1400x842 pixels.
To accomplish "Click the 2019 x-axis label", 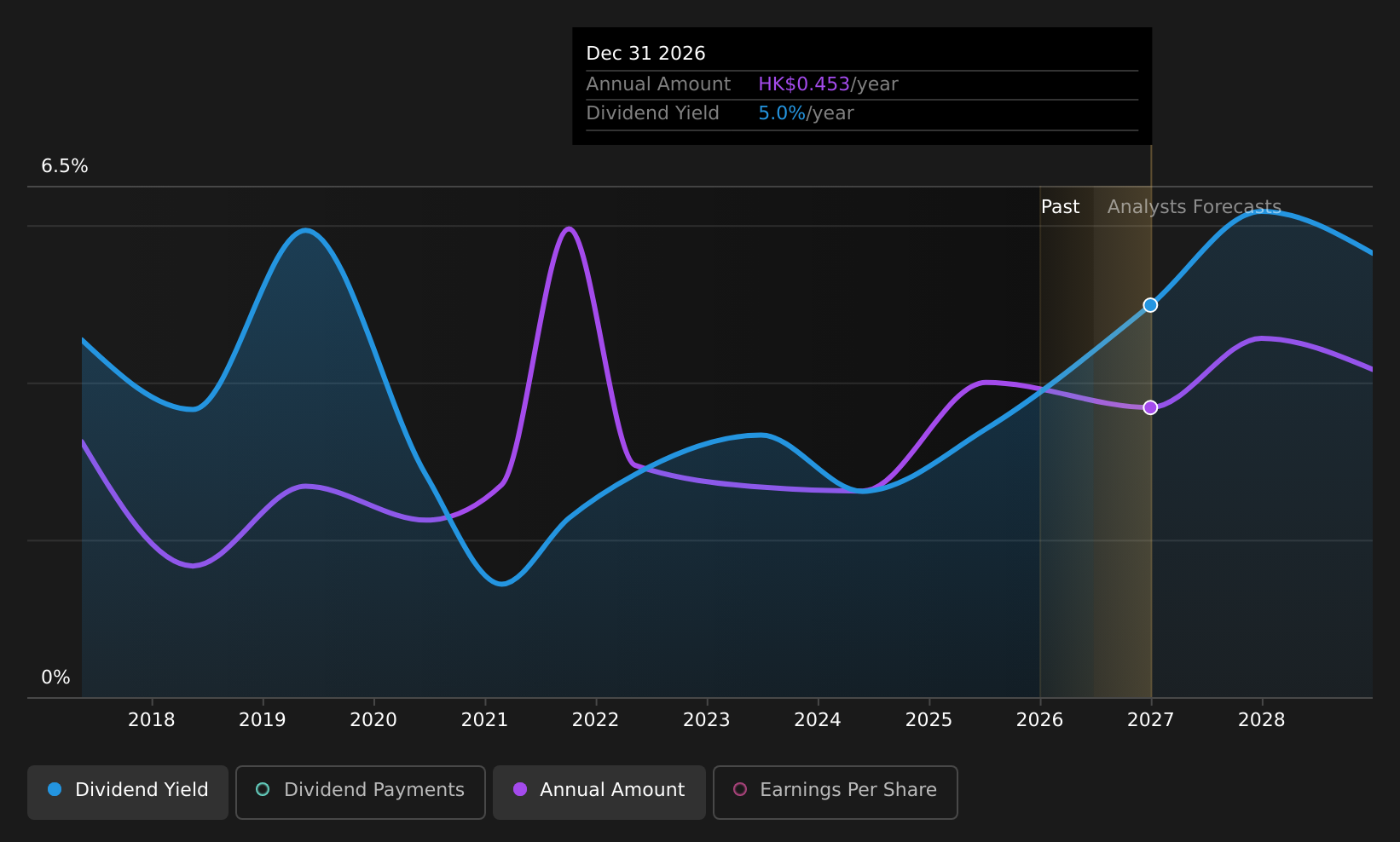I will (263, 720).
